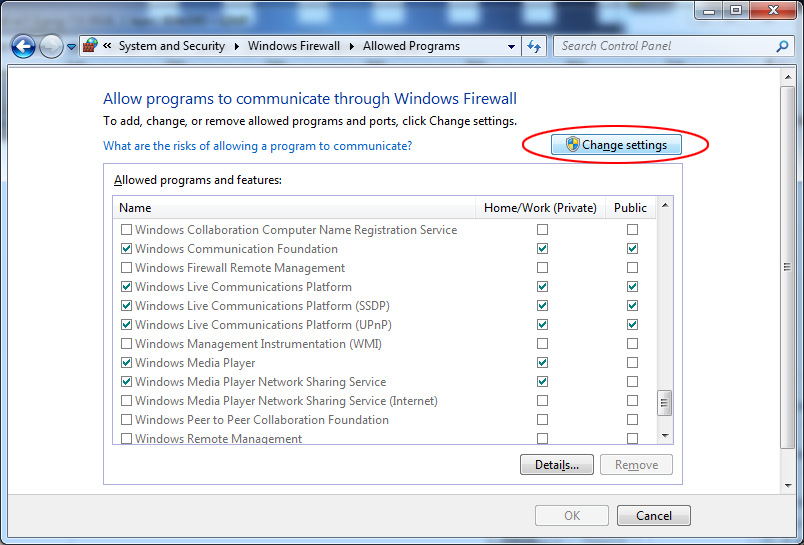Uncheck Windows Live Communications Platform name checkbox
804x545 pixels.
click(126, 287)
